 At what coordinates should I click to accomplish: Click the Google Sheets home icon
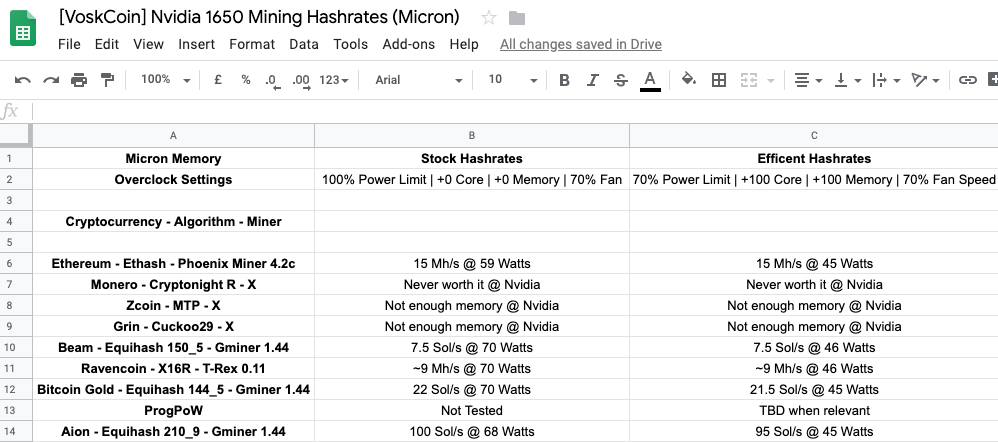[23, 29]
